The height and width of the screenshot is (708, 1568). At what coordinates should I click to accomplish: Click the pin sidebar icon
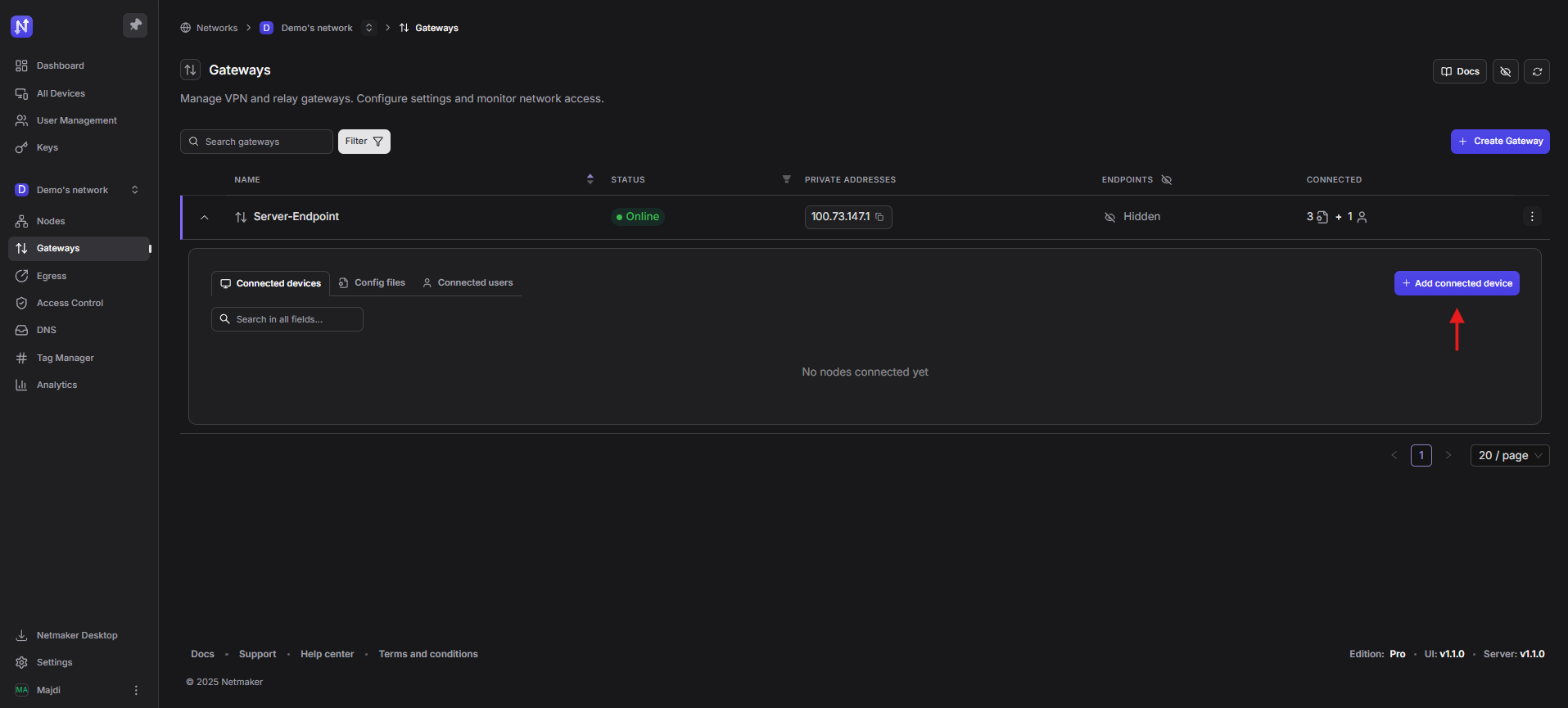(135, 25)
